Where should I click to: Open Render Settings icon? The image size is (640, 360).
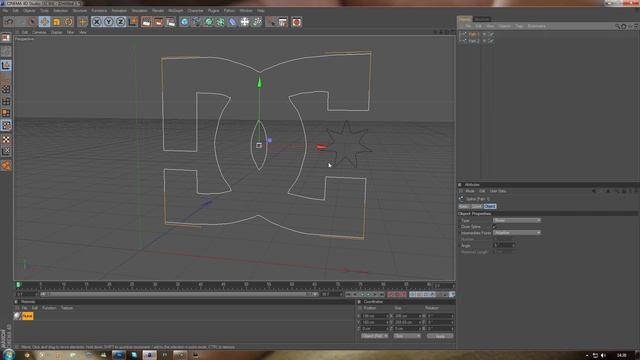click(171, 22)
